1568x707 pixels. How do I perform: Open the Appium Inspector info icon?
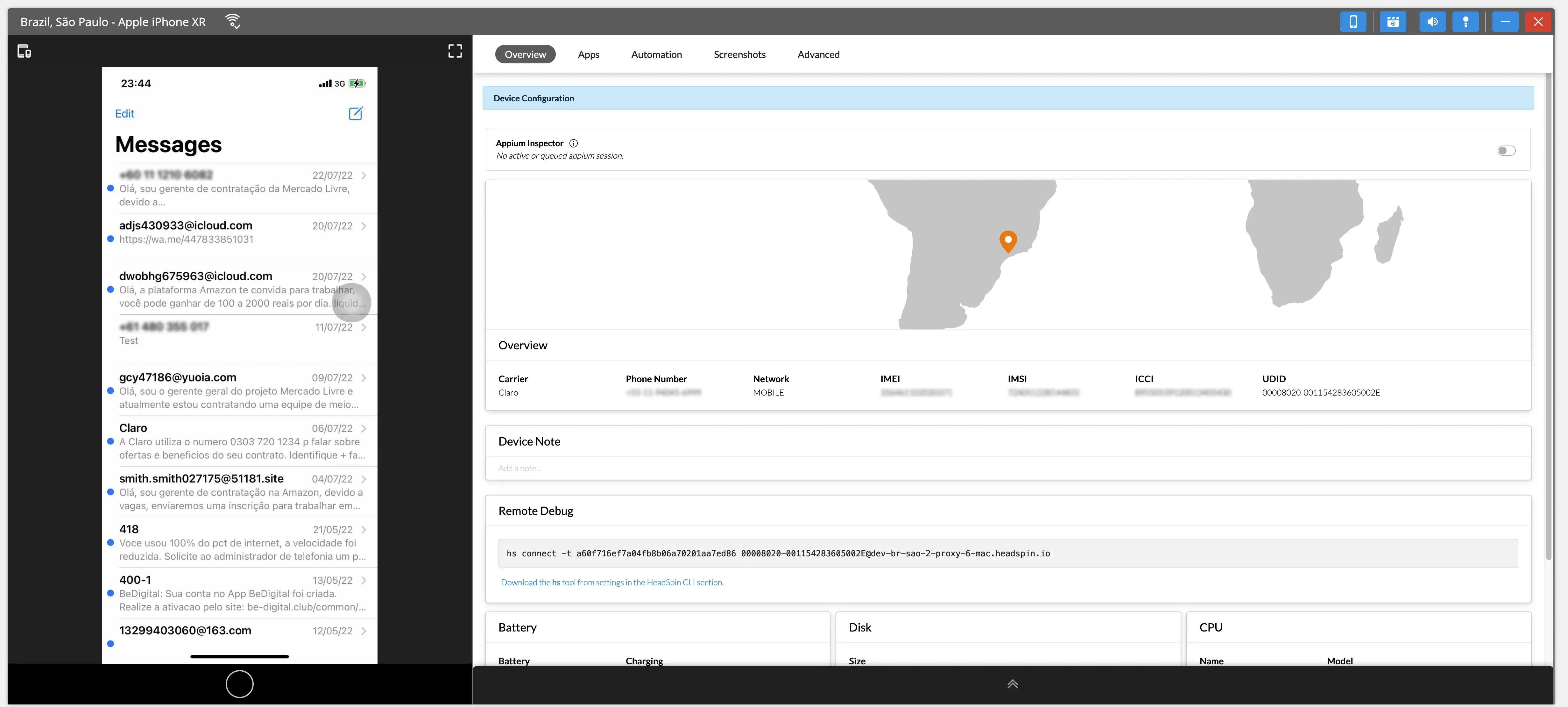pyautogui.click(x=573, y=143)
